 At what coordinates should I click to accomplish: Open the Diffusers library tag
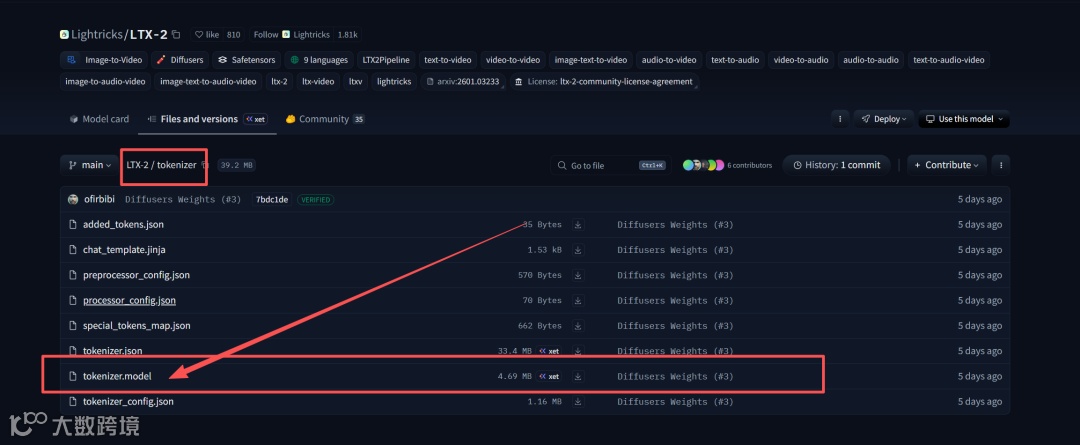coord(180,60)
